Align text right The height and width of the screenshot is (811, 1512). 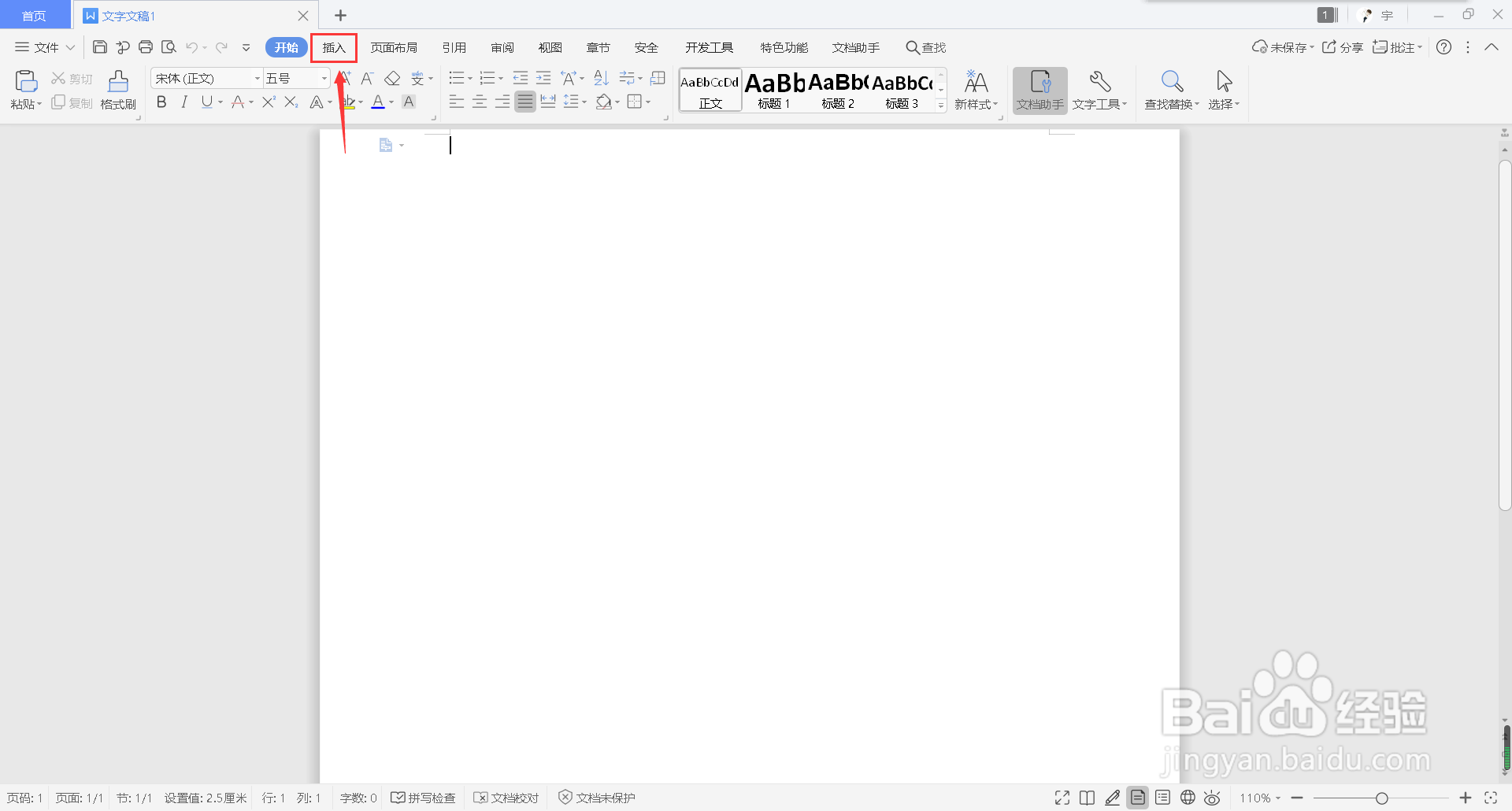coord(502,102)
